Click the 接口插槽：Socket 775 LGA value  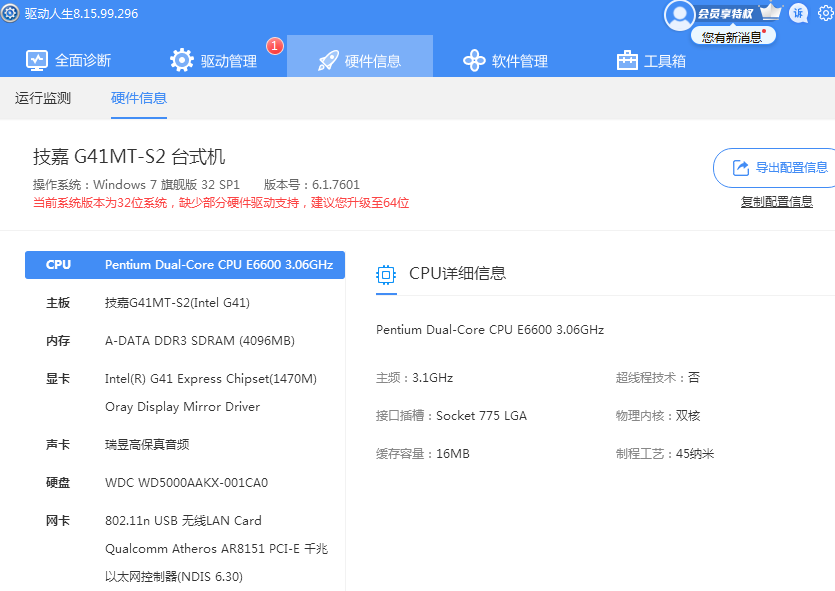coord(452,416)
